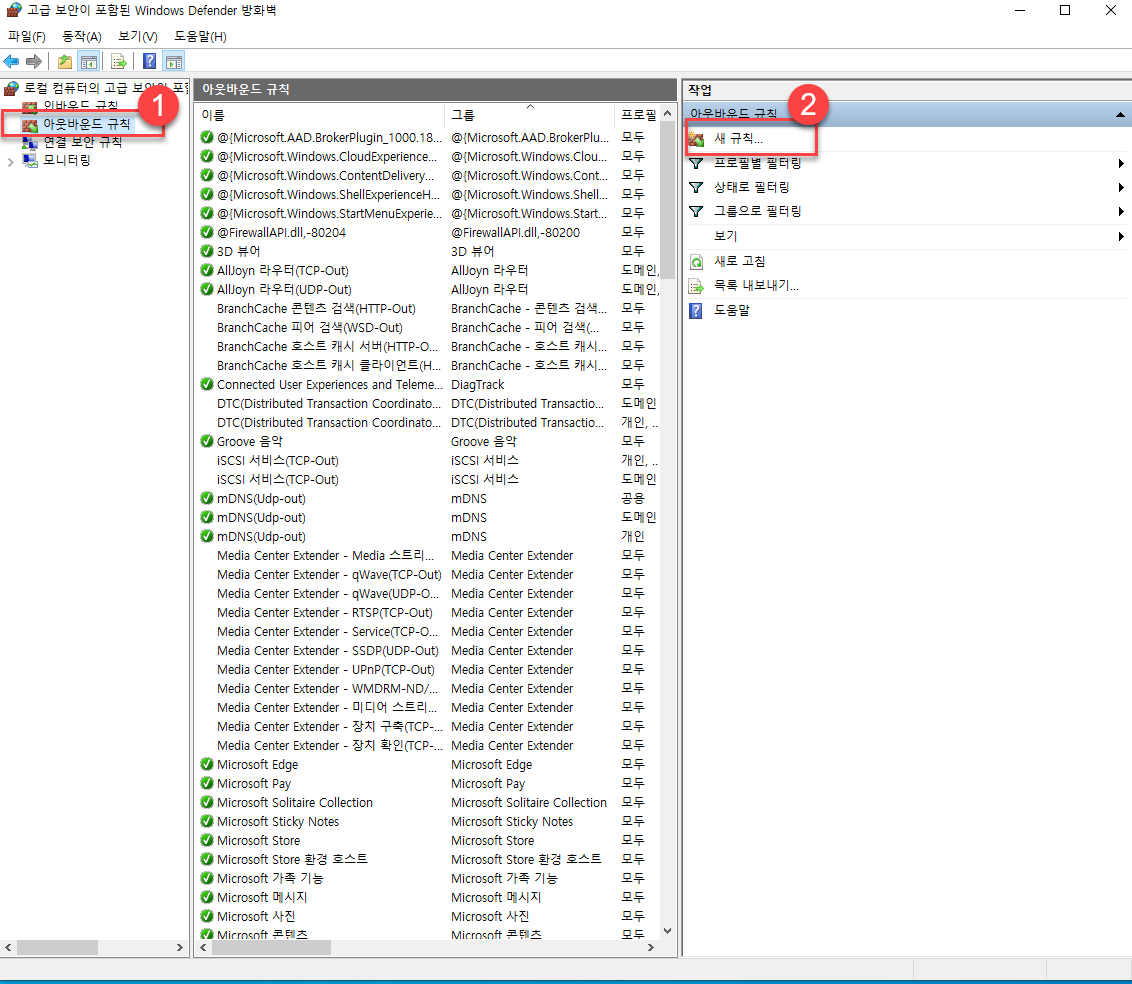Click the 새로 고침 refresh icon
The width and height of the screenshot is (1132, 984).
(x=696, y=261)
